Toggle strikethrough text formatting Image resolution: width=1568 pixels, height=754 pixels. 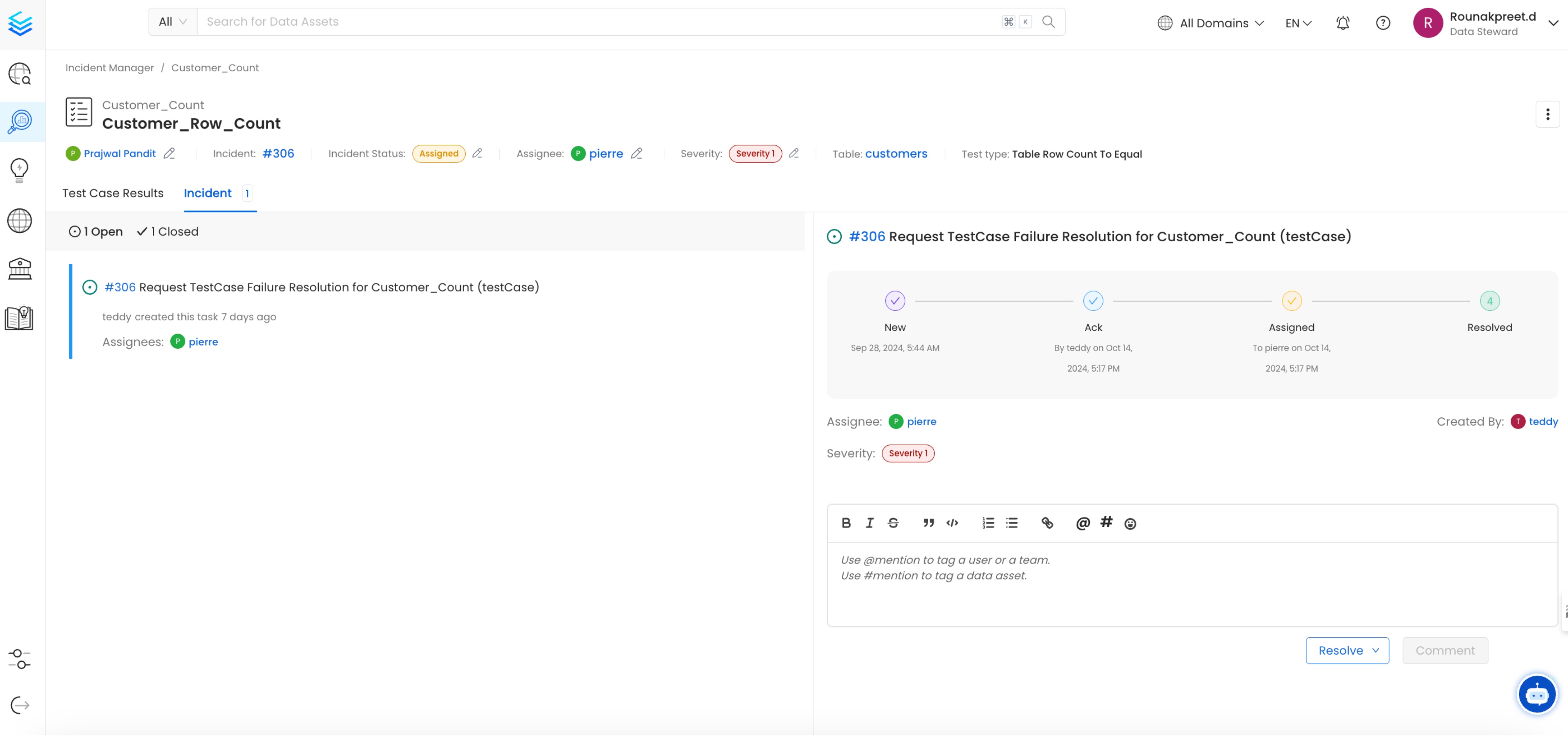(893, 522)
